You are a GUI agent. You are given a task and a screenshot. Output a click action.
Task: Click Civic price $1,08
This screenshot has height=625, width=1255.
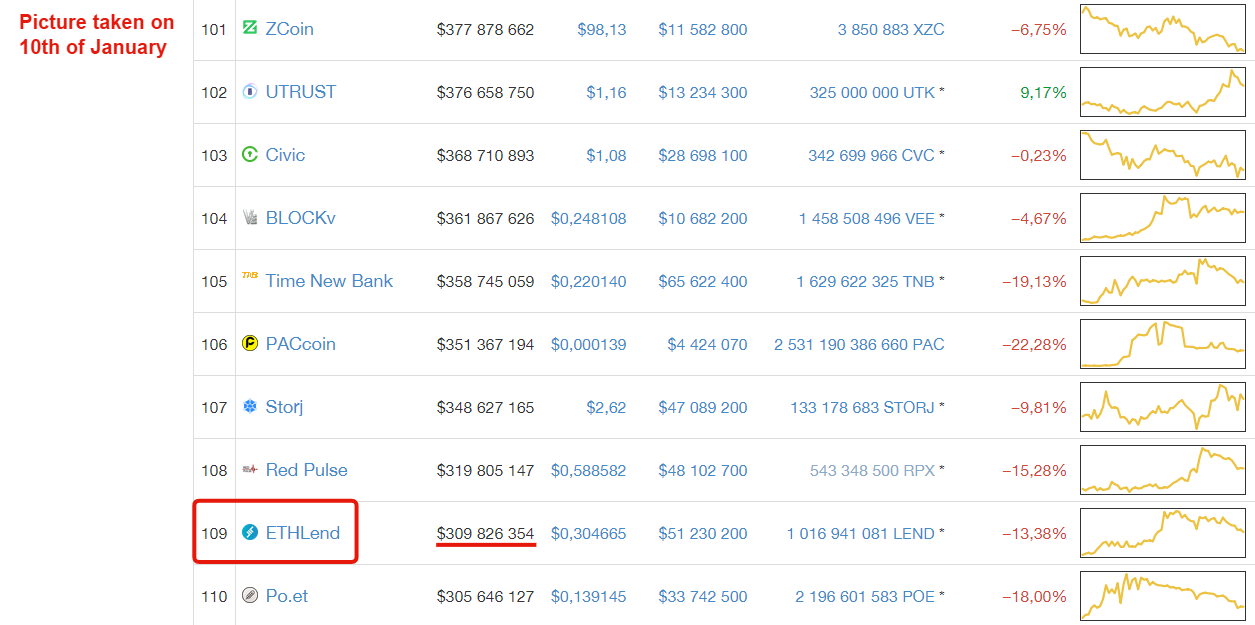(606, 156)
